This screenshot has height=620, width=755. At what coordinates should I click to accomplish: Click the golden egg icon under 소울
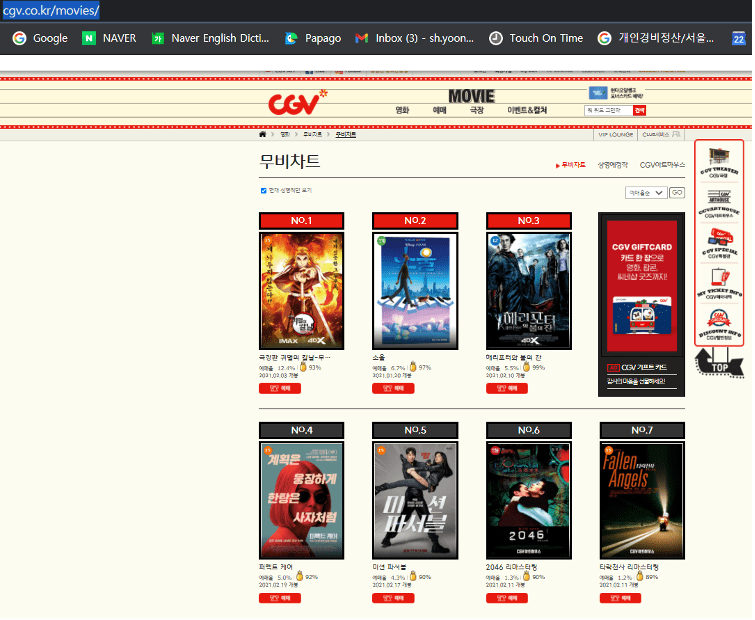click(413, 367)
